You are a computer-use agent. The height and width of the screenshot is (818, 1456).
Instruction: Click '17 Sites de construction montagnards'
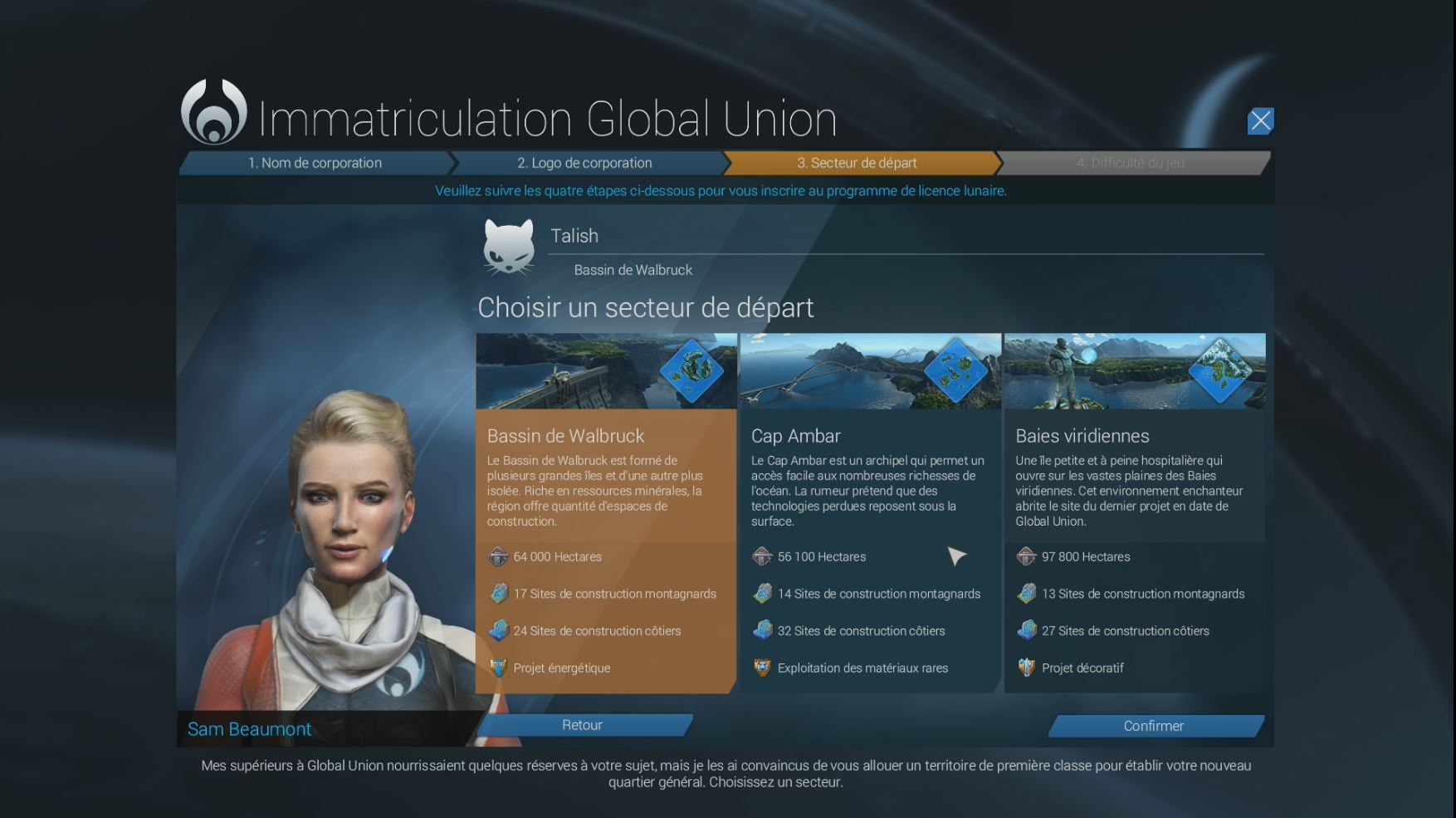click(x=614, y=594)
